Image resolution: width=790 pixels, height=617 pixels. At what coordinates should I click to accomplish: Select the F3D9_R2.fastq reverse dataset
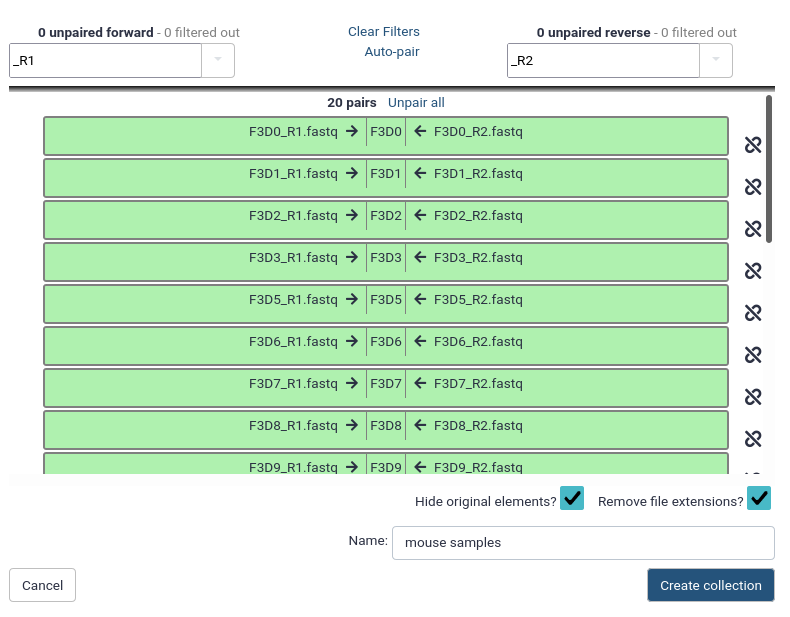tap(478, 467)
